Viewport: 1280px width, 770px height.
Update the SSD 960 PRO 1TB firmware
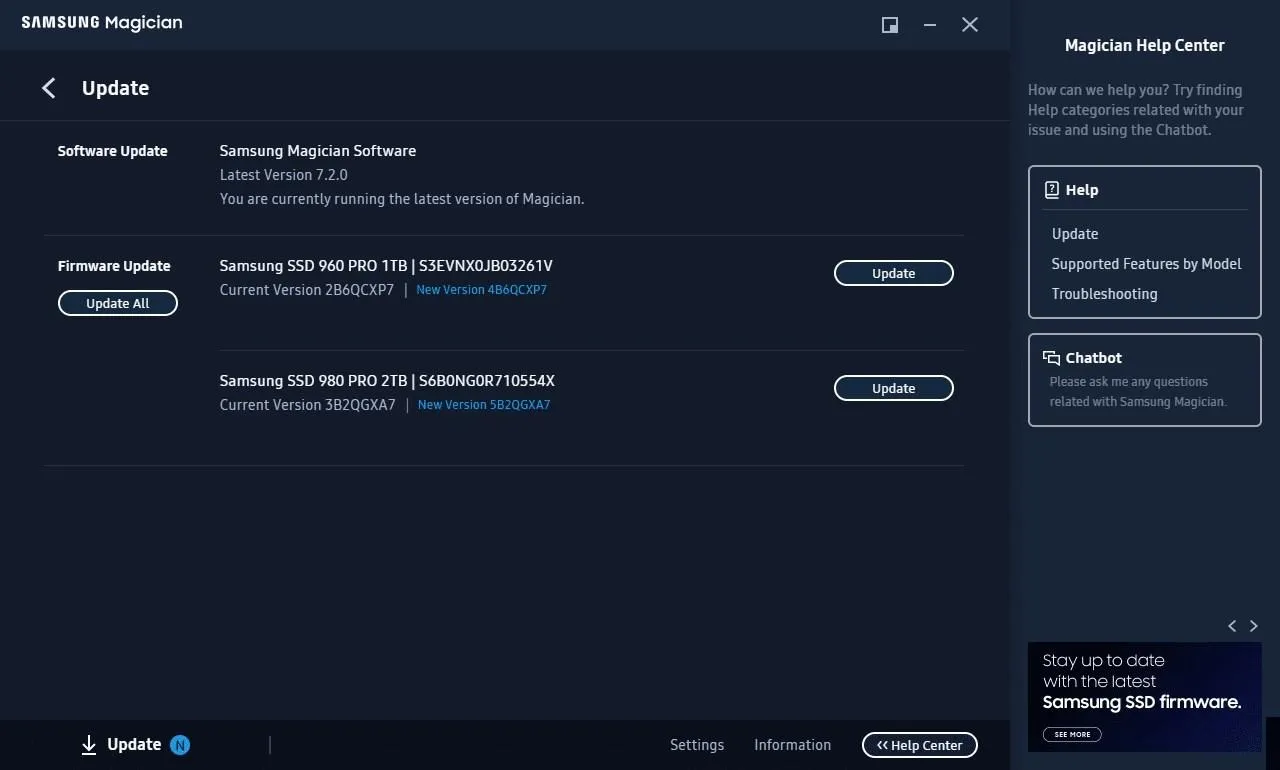pos(894,273)
